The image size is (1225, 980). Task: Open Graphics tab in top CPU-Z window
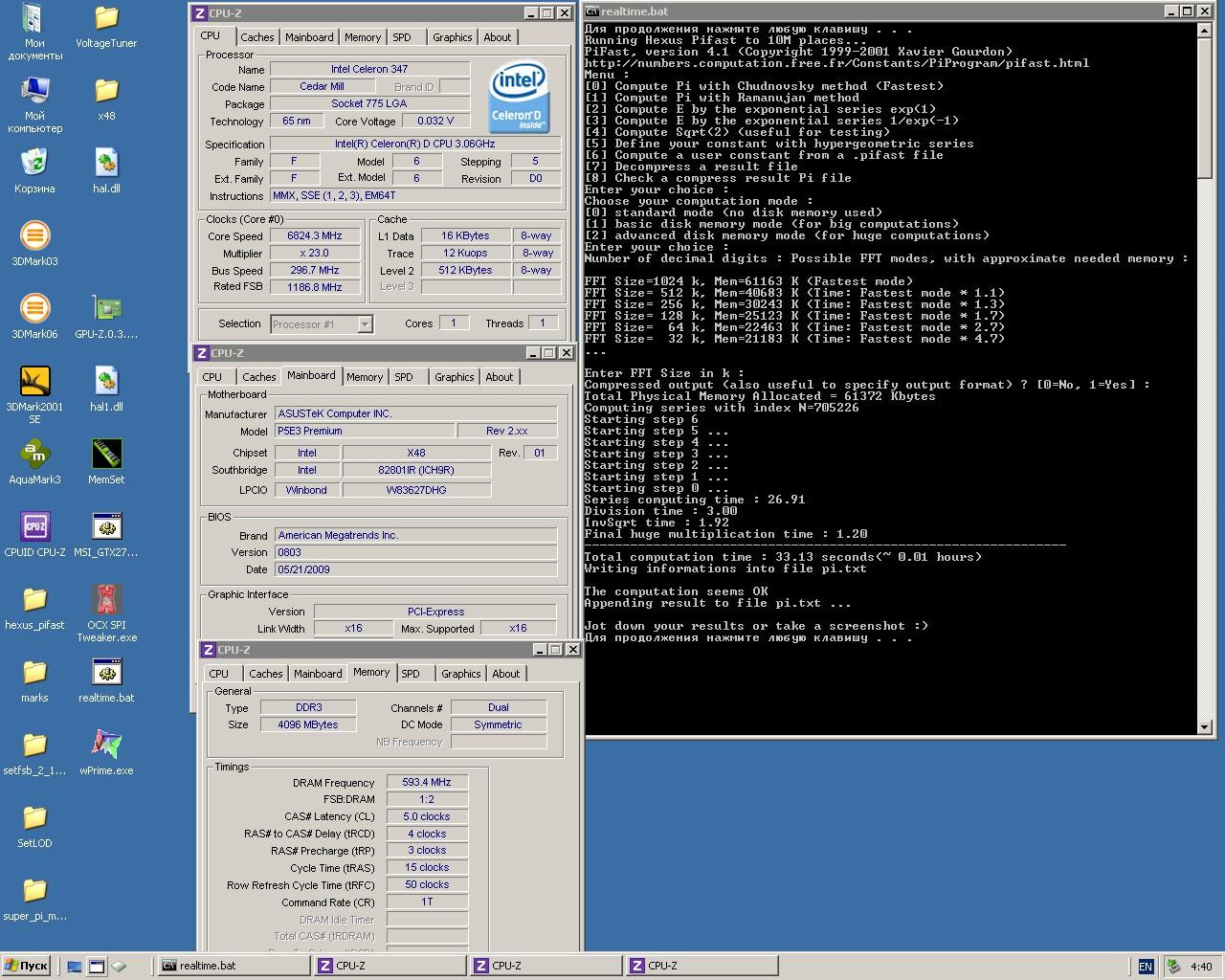[x=452, y=37]
